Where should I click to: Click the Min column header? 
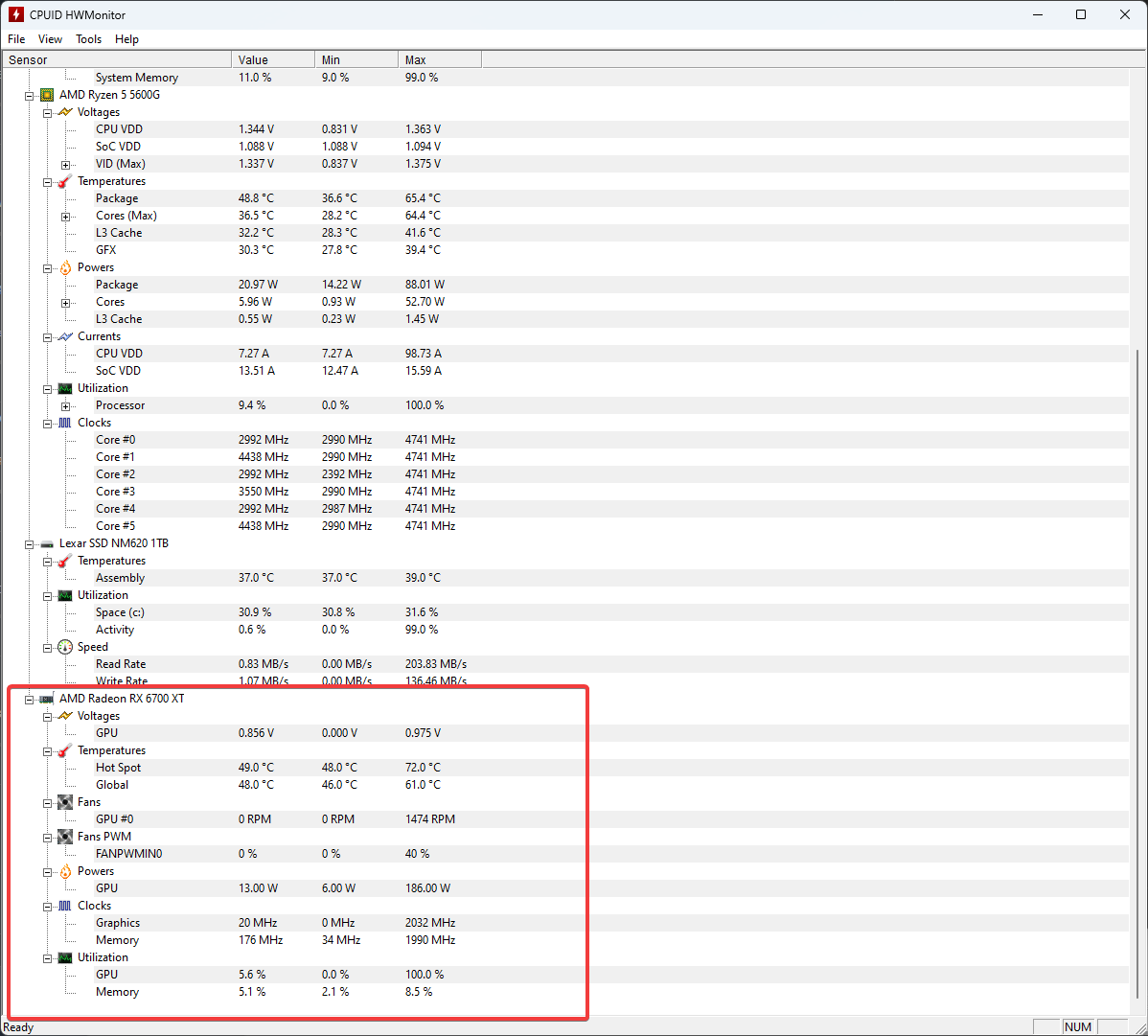[356, 59]
